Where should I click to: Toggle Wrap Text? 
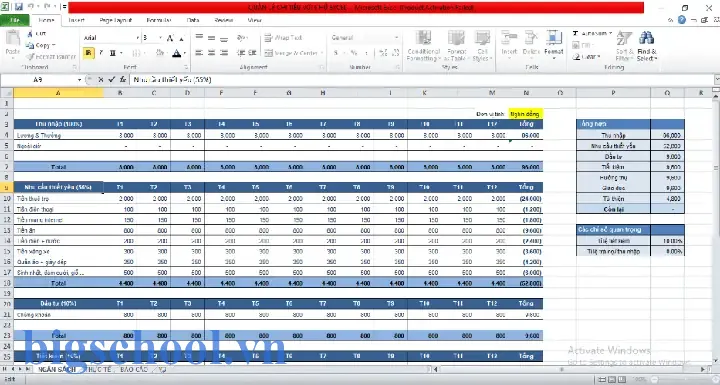283,38
